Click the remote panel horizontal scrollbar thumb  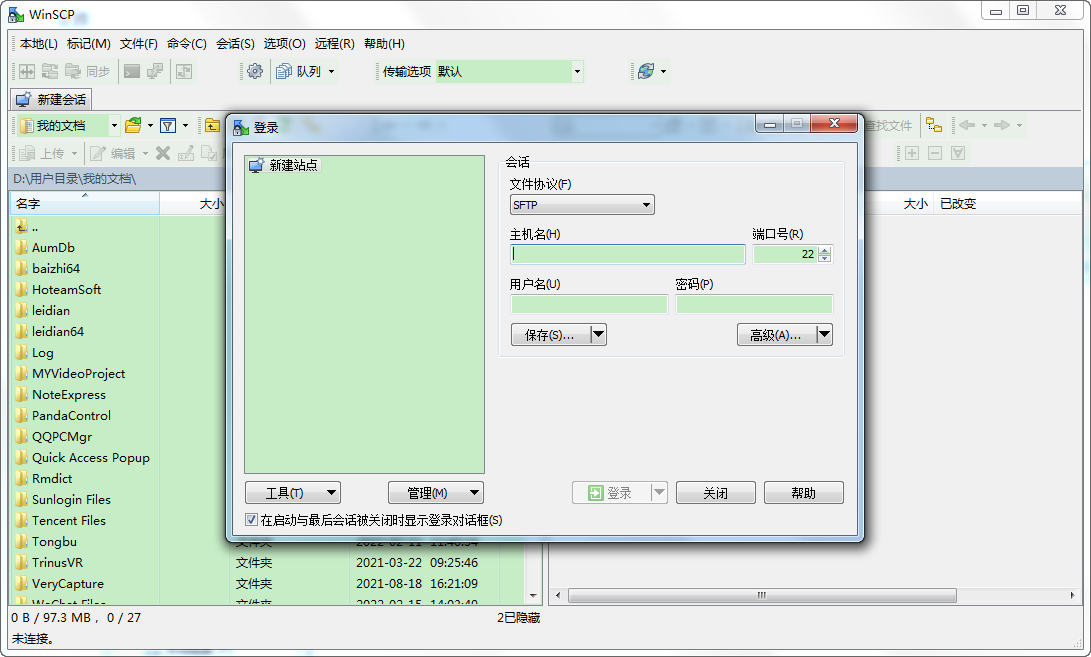click(x=762, y=596)
